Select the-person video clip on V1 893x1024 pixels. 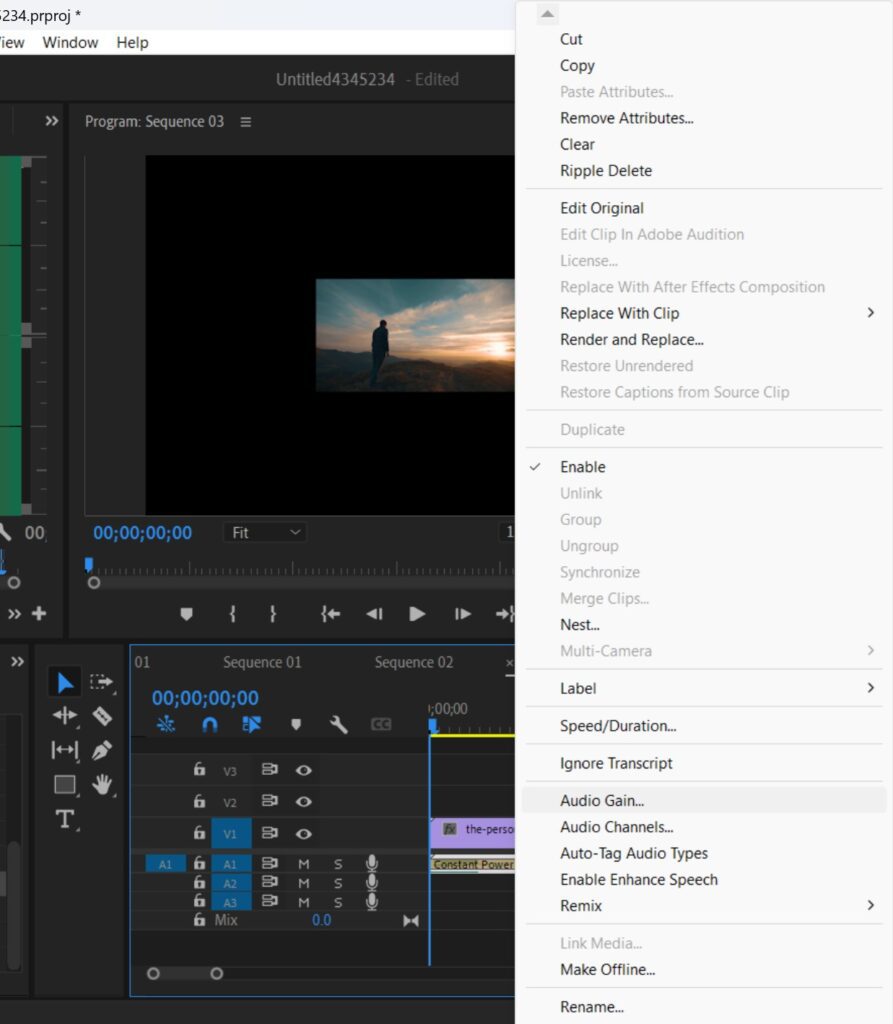tap(472, 833)
